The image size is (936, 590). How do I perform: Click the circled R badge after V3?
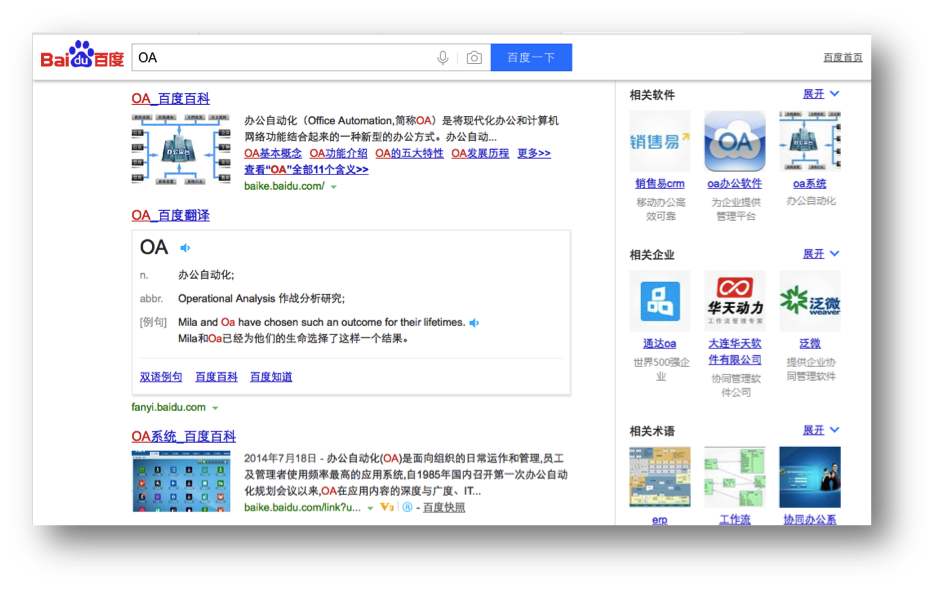pyautogui.click(x=407, y=507)
